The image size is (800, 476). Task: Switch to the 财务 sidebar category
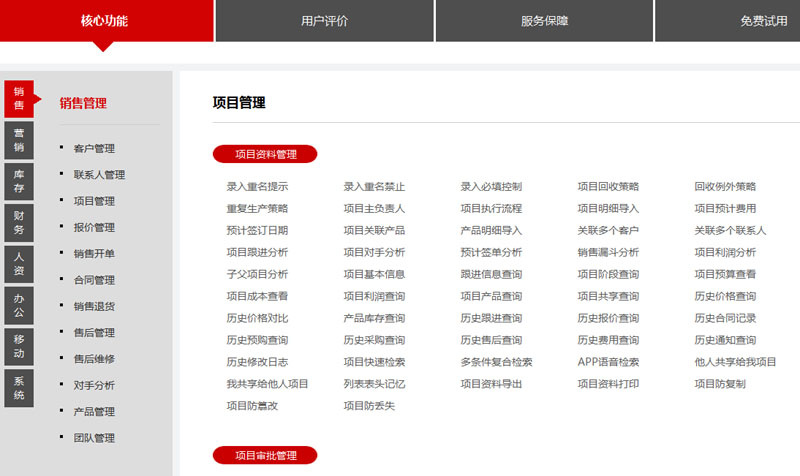click(x=19, y=222)
